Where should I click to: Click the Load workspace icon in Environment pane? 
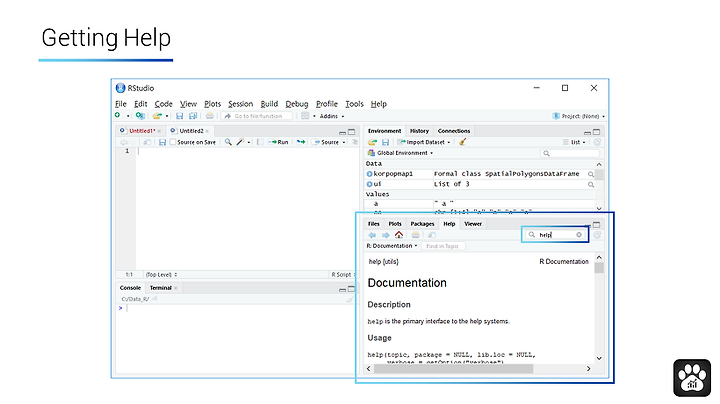coord(372,142)
